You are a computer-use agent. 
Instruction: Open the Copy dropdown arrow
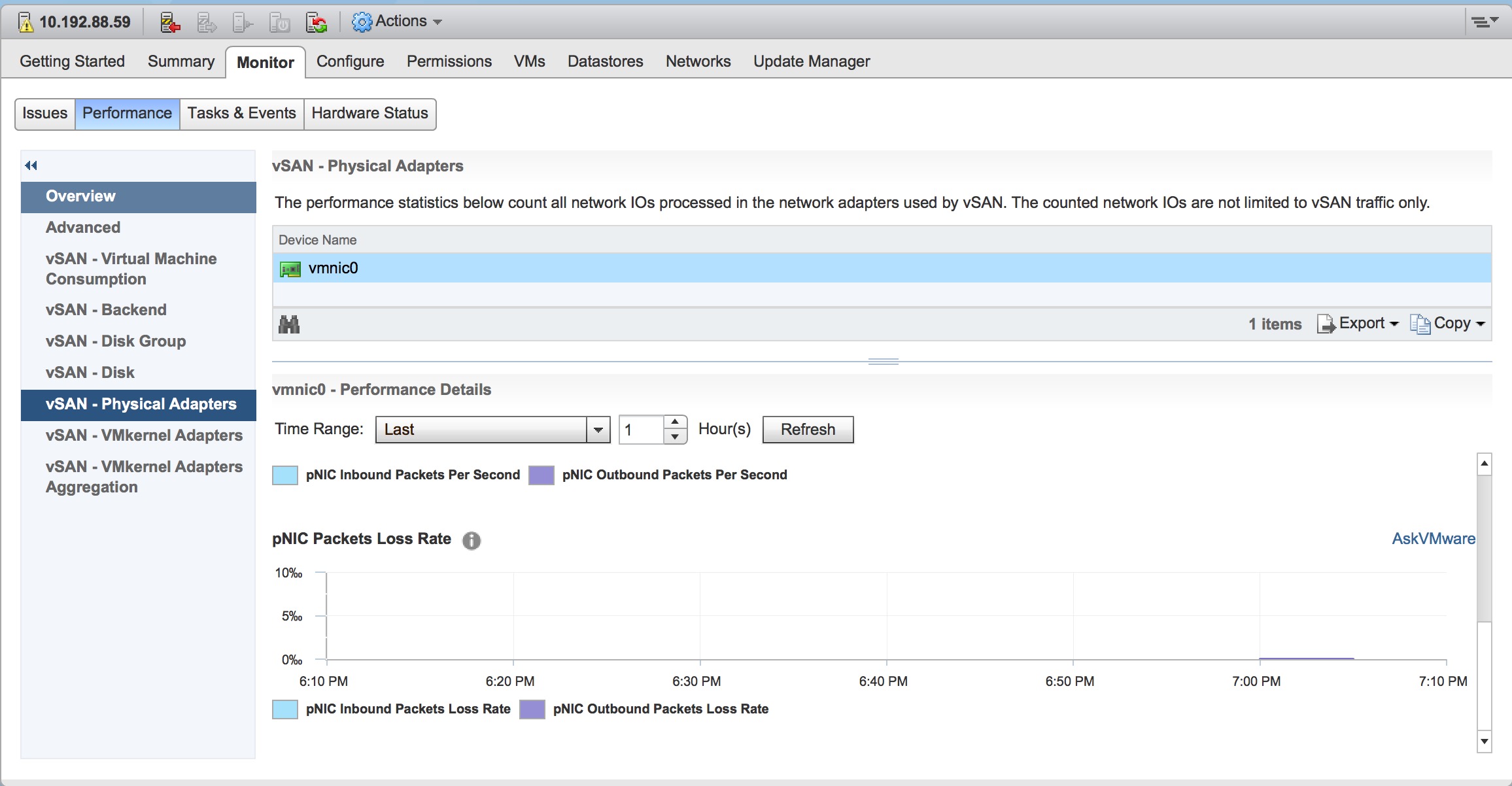[1481, 324]
